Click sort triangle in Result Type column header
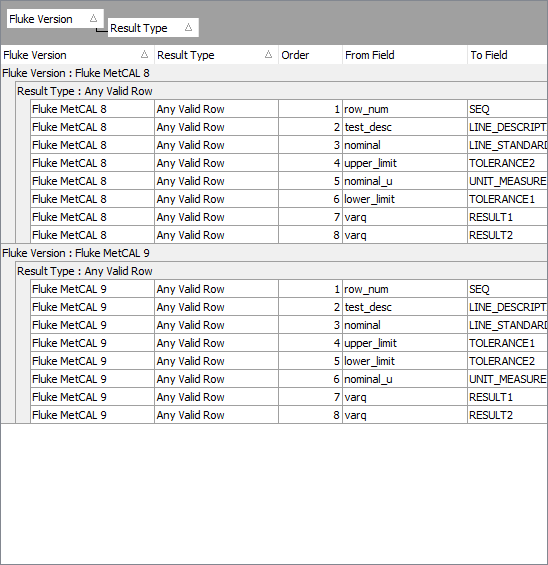 tap(268, 55)
